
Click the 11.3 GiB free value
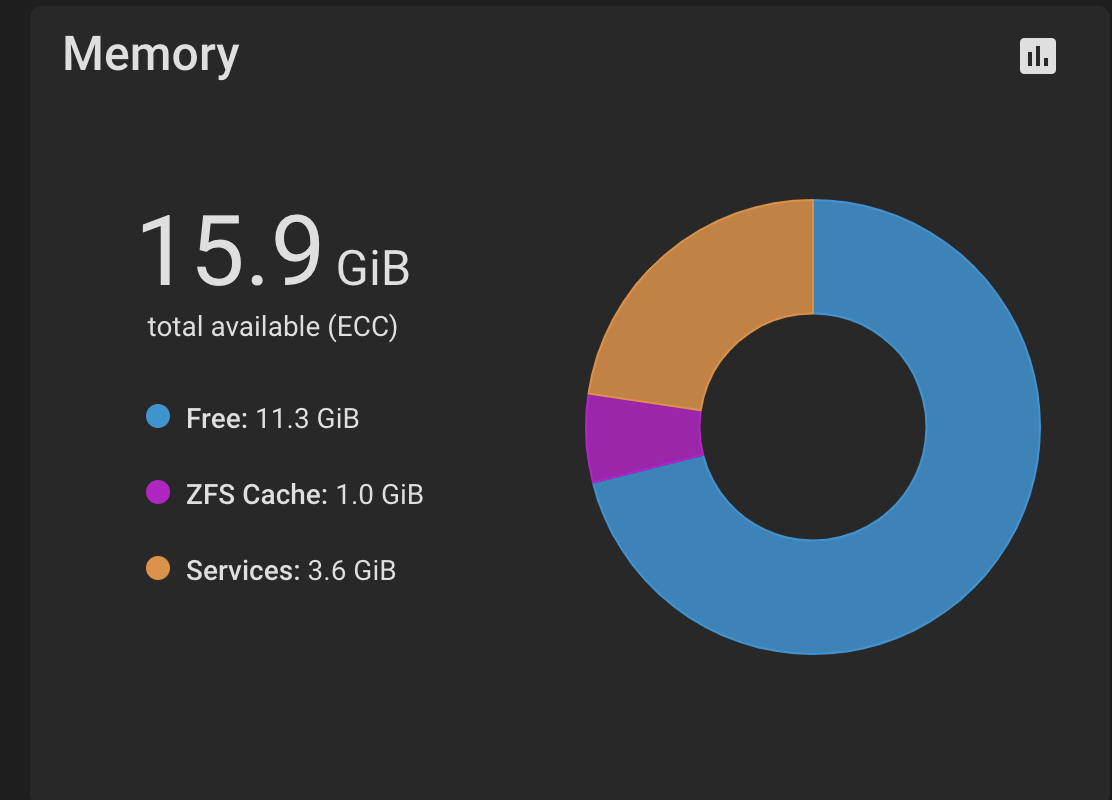point(307,418)
